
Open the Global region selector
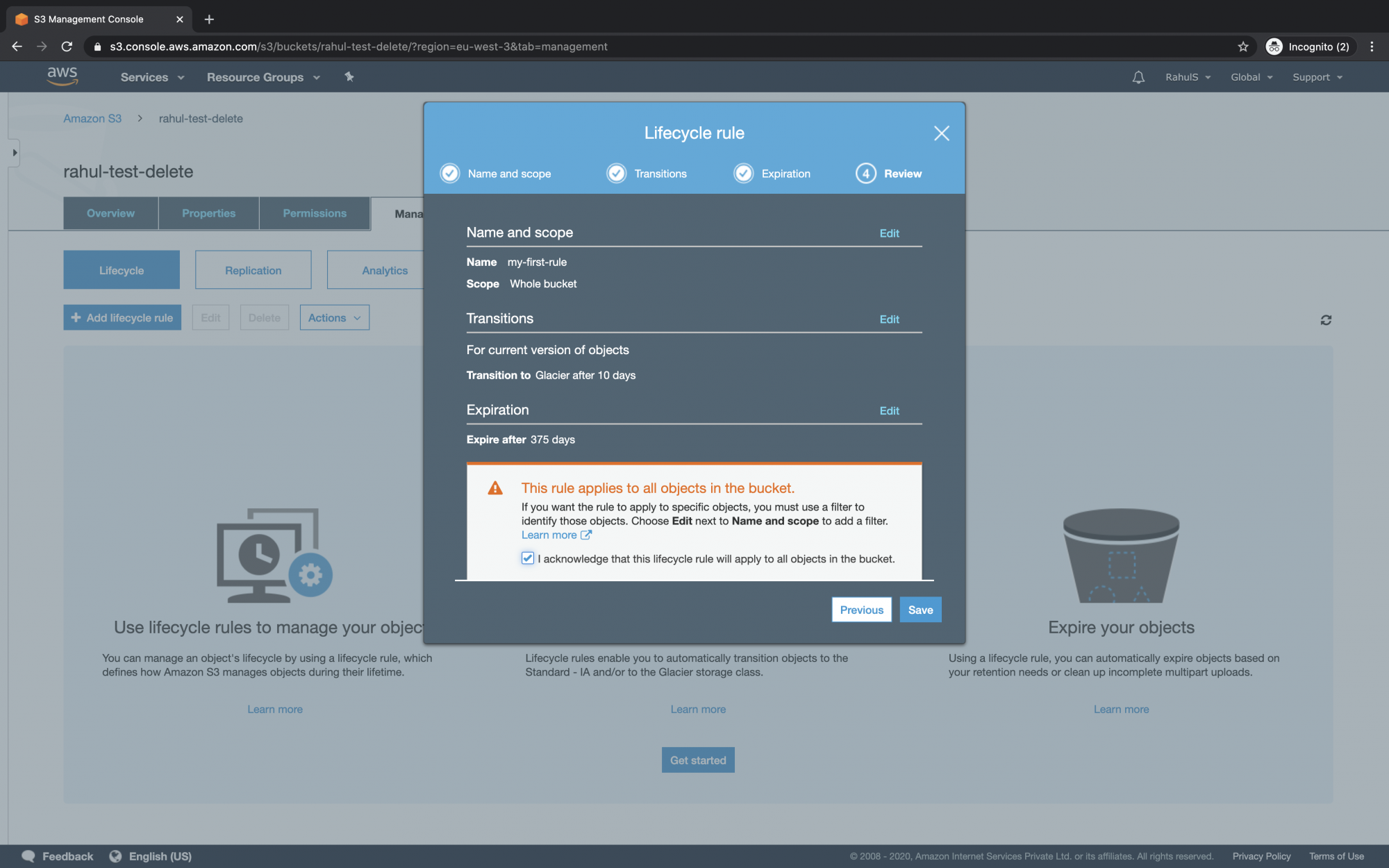point(1250,76)
